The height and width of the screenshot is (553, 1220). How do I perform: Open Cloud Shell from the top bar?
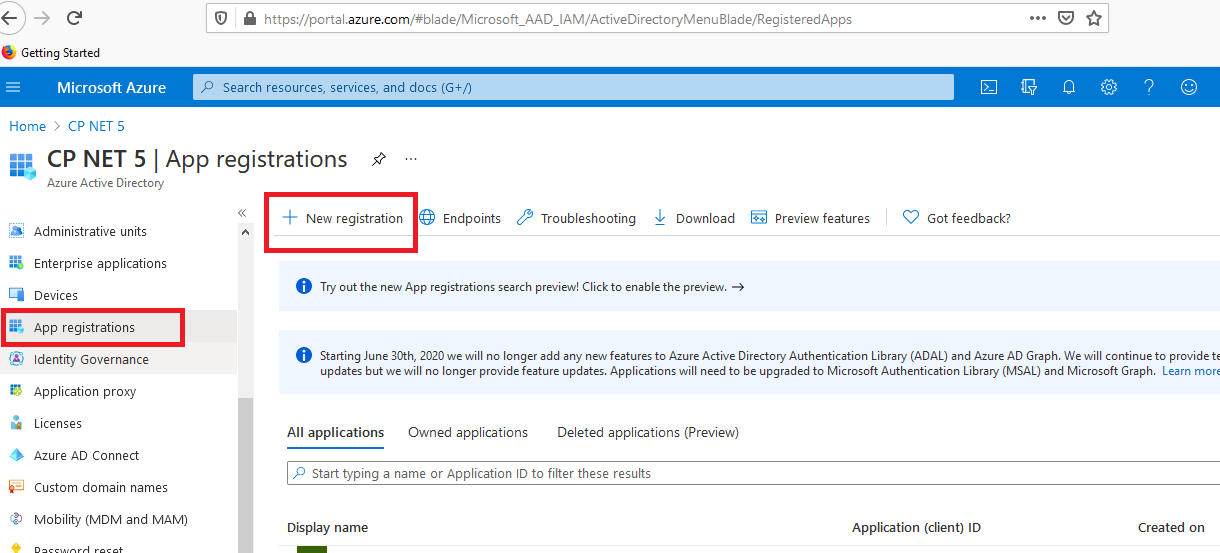[x=988, y=87]
